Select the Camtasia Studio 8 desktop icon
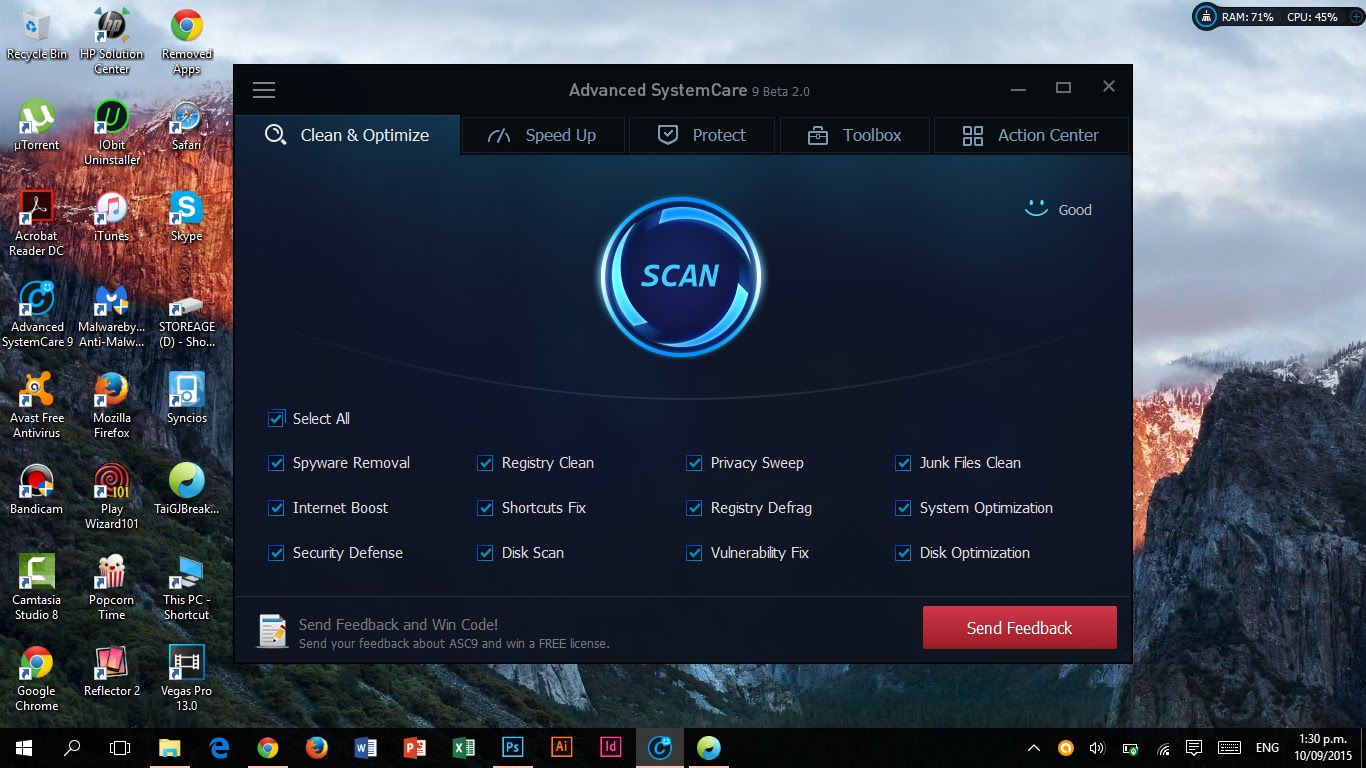This screenshot has width=1366, height=768. pyautogui.click(x=37, y=587)
